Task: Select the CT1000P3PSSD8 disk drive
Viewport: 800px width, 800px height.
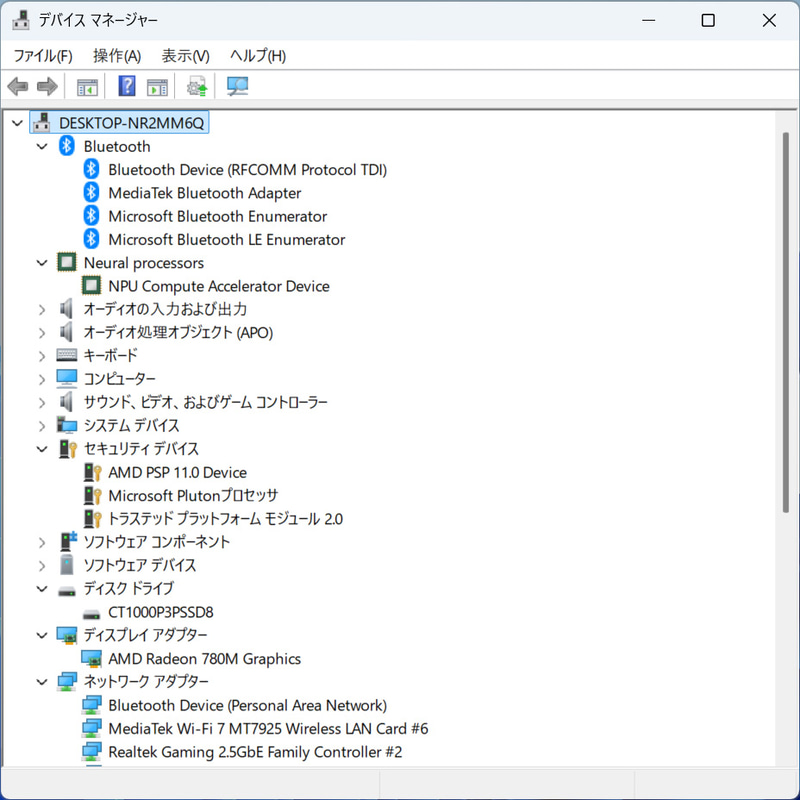Action: [160, 611]
